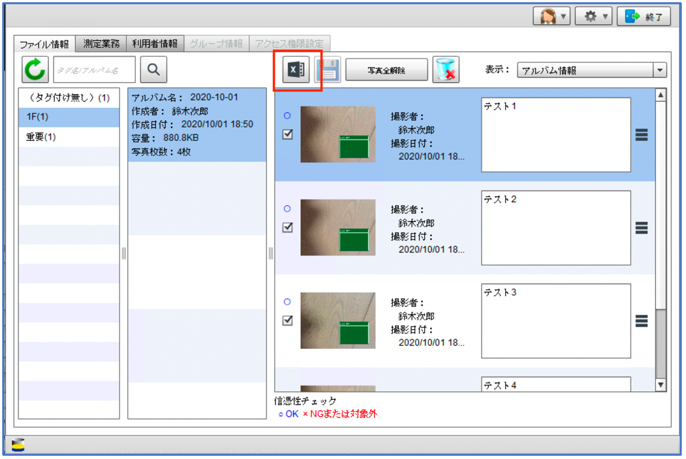Open the user profile dropdown menu
The height and width of the screenshot is (459, 686).
[x=551, y=17]
